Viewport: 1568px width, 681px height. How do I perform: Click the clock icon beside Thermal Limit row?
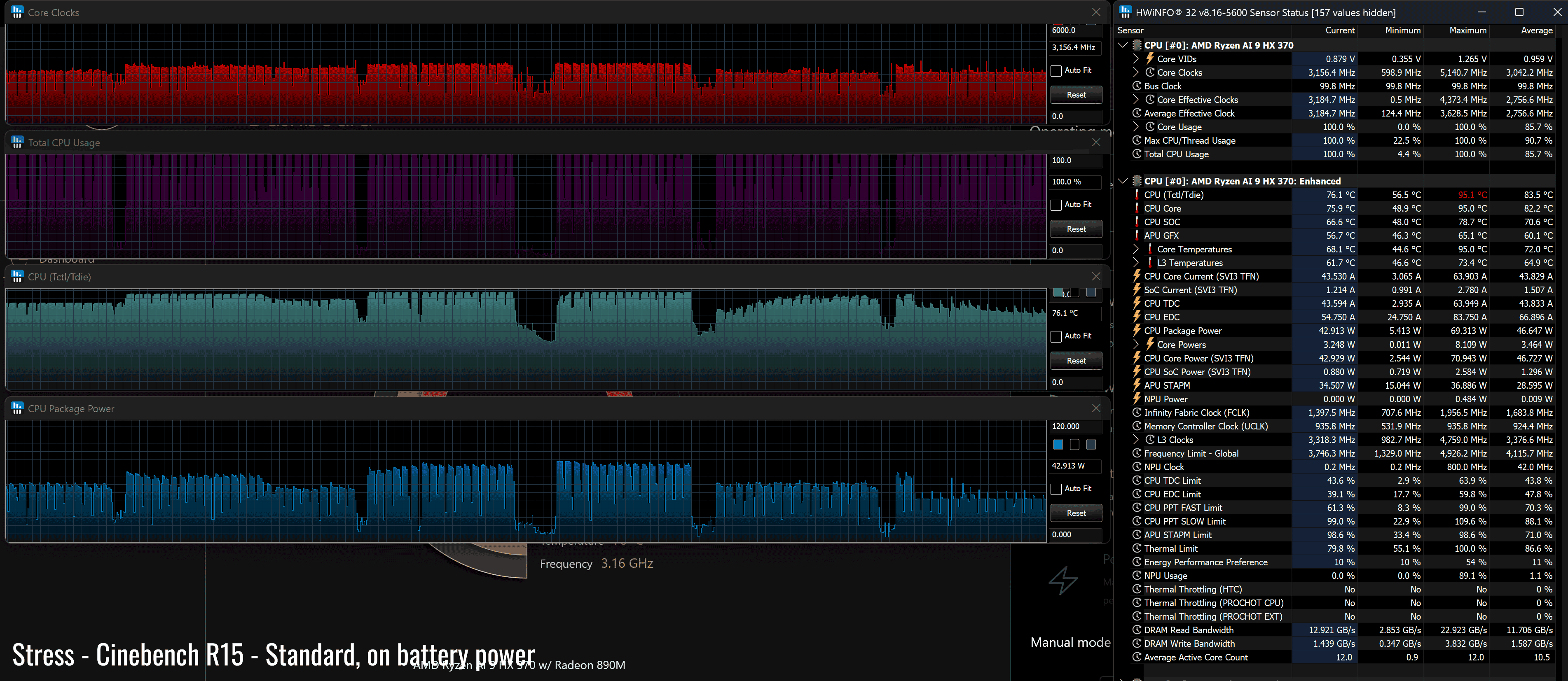click(x=1136, y=549)
